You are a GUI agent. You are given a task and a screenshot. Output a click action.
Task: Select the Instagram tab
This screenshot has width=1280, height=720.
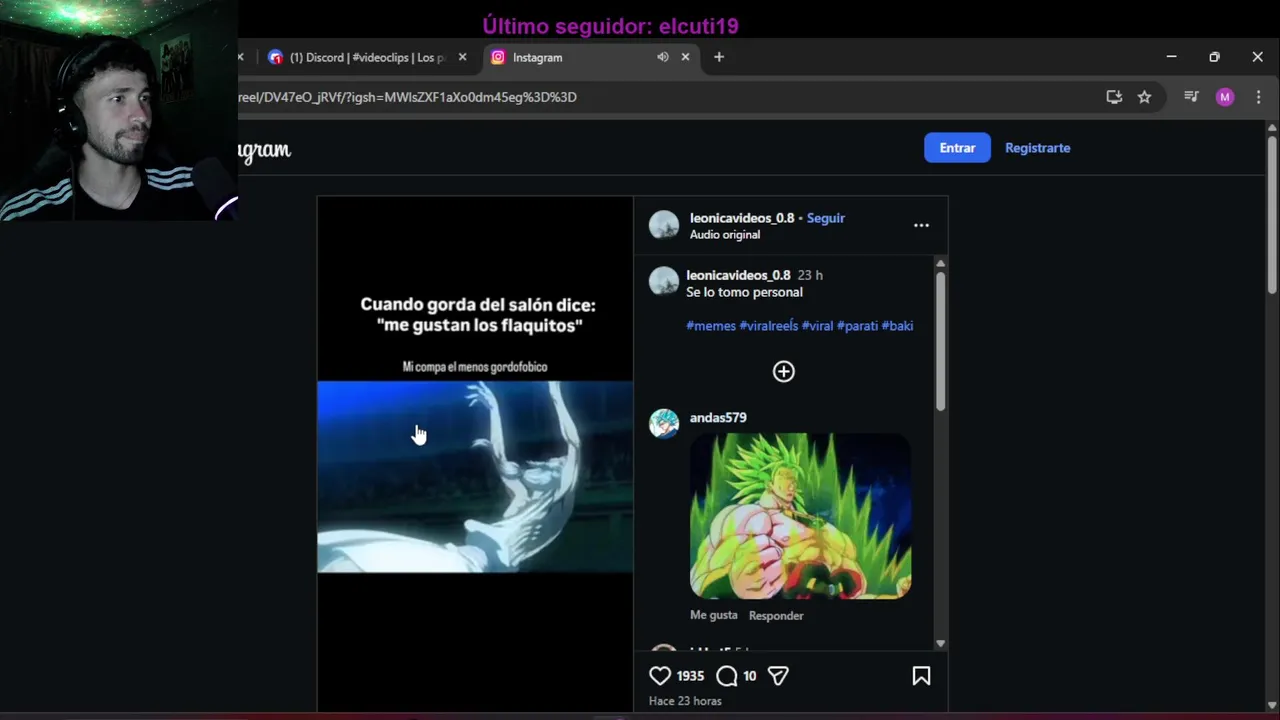[590, 57]
